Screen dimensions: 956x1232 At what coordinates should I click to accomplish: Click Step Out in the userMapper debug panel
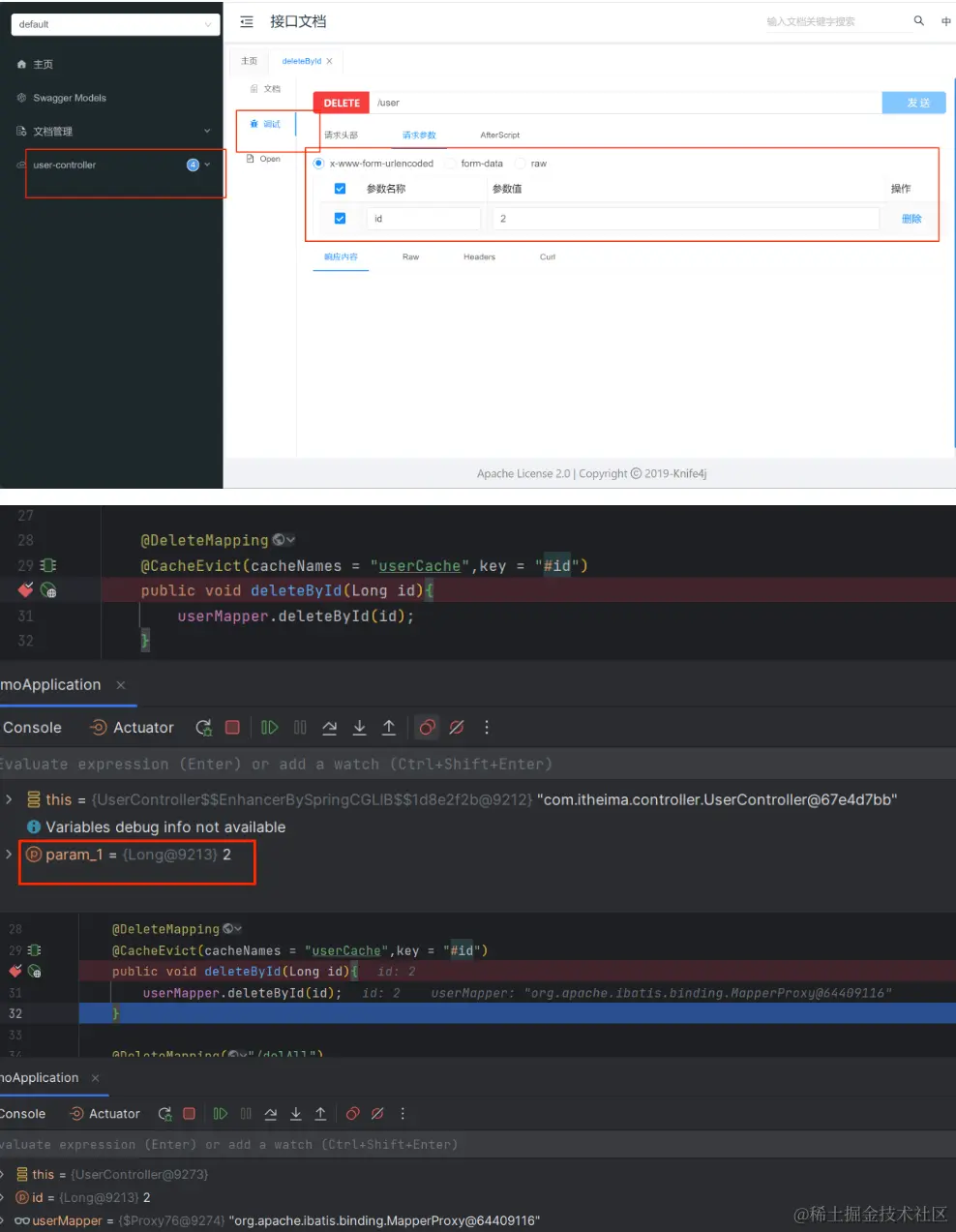pyautogui.click(x=320, y=1114)
